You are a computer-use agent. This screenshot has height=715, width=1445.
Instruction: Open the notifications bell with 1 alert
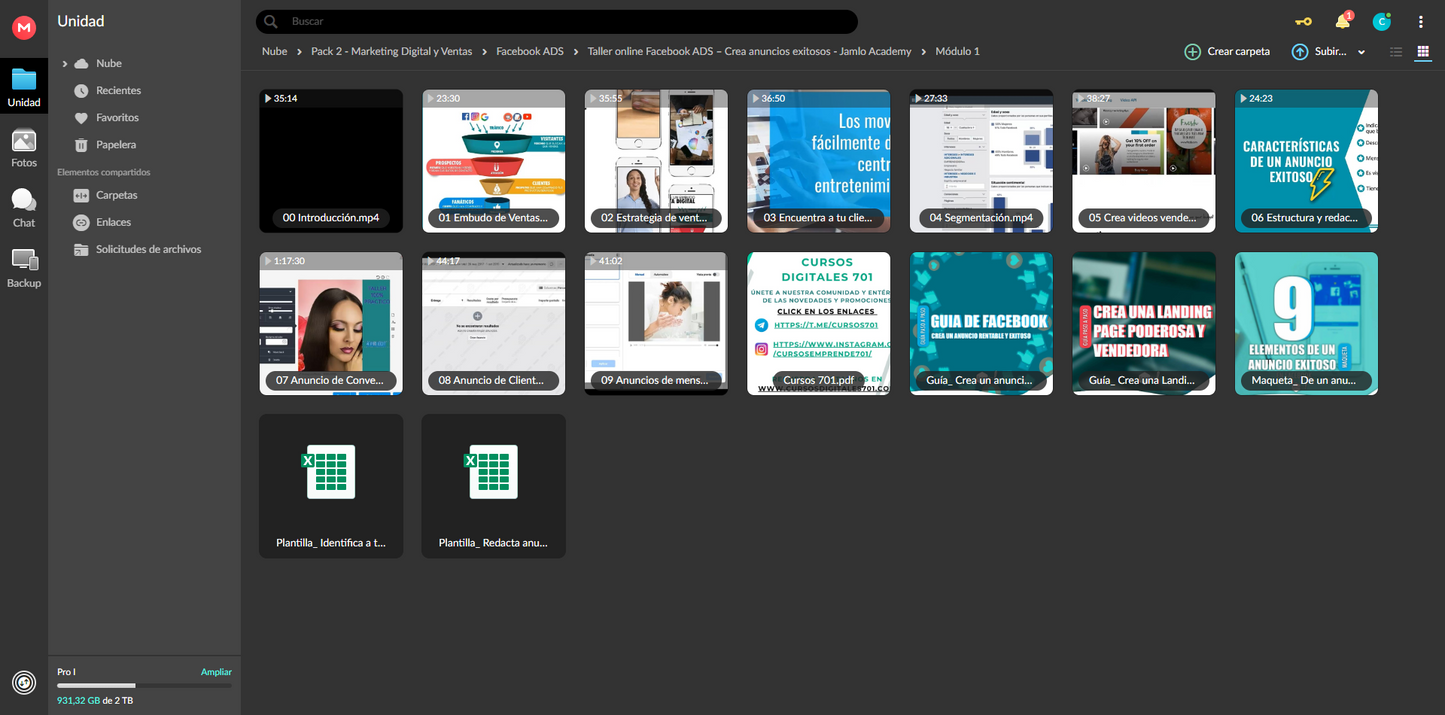tap(1341, 21)
